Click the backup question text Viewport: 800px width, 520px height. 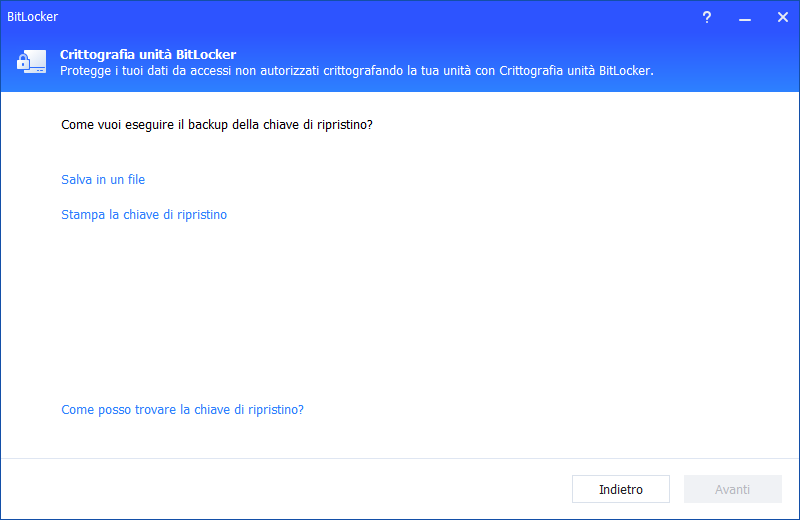coord(217,125)
